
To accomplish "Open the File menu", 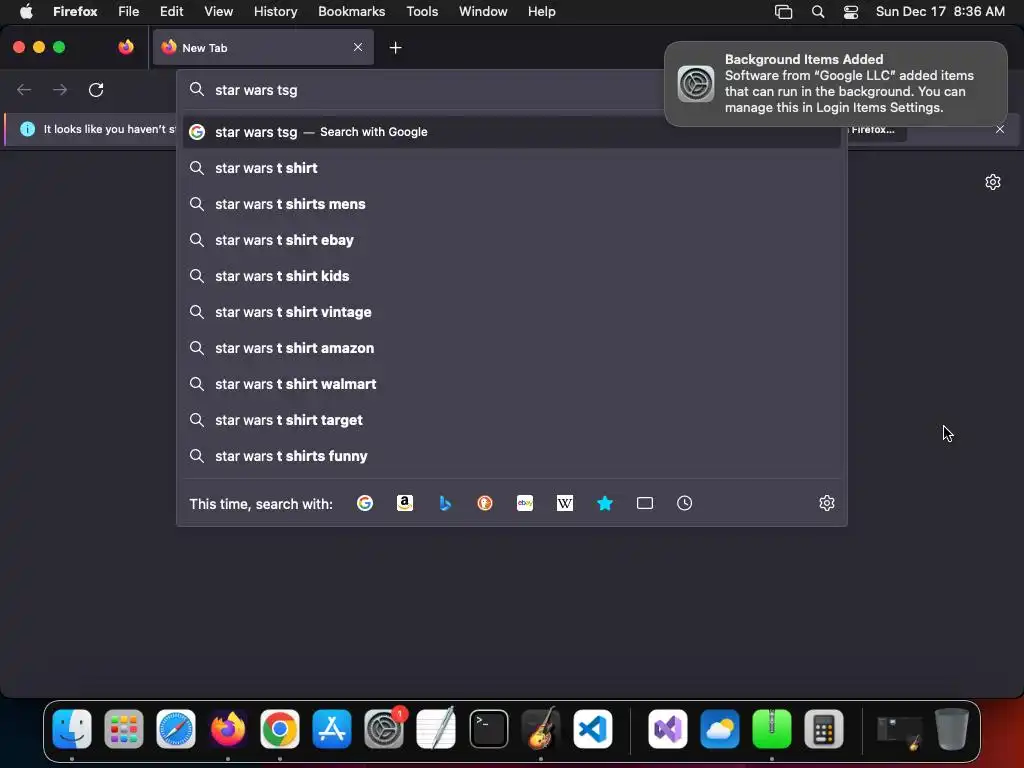I will point(128,11).
